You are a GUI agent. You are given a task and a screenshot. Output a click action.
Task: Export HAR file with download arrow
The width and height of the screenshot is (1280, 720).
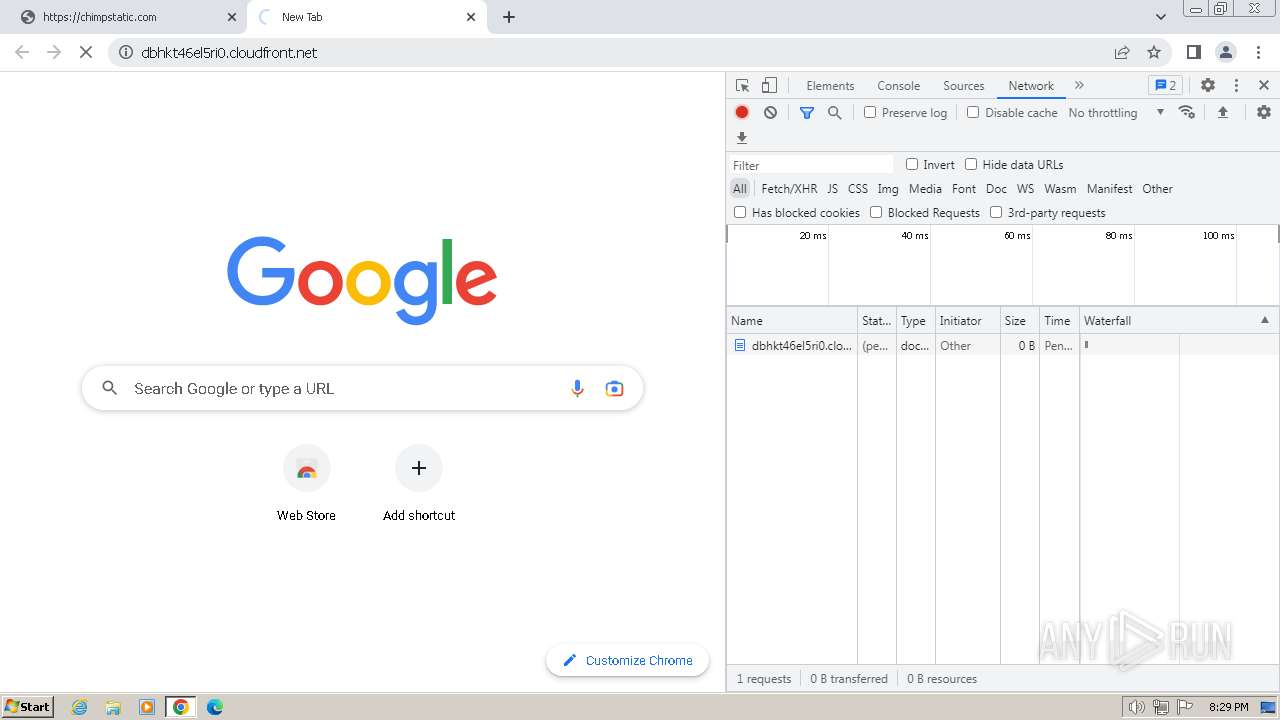(x=742, y=138)
